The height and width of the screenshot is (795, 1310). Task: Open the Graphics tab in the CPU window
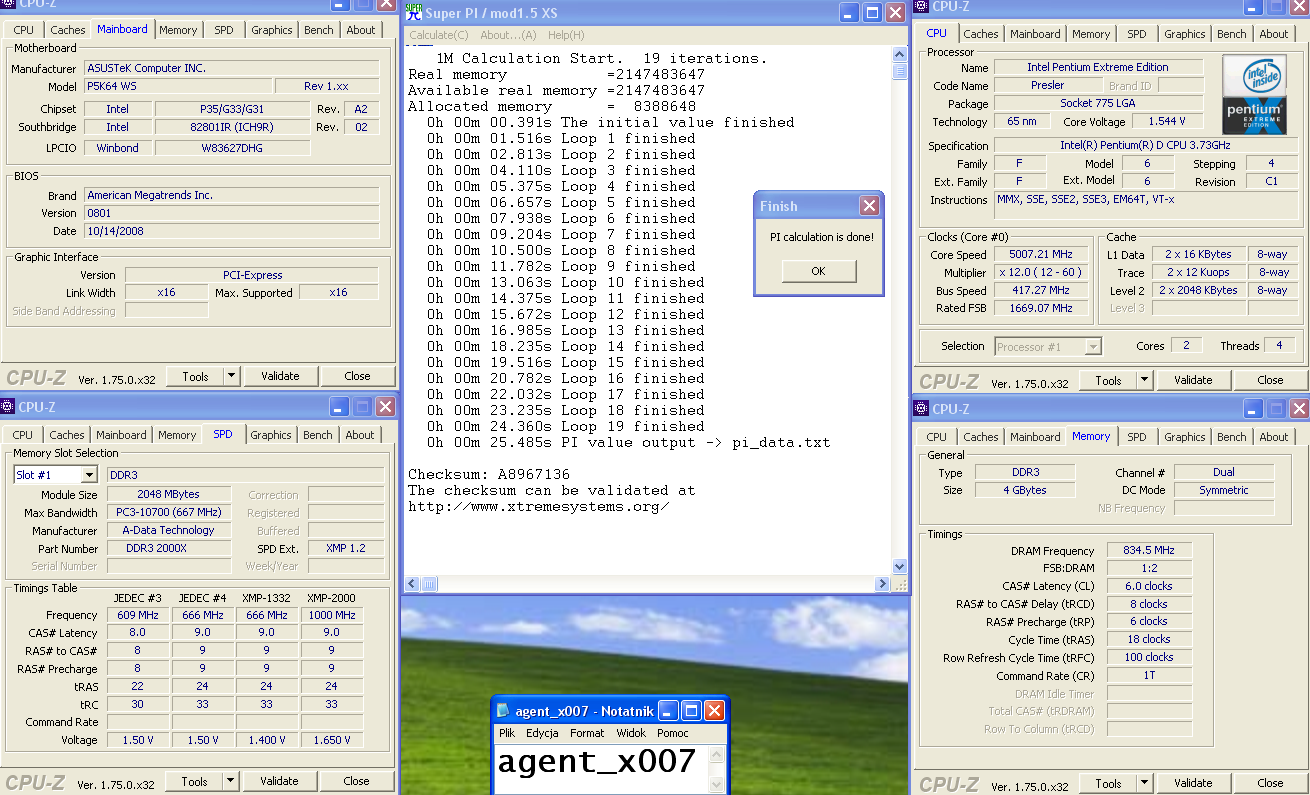tap(1185, 34)
